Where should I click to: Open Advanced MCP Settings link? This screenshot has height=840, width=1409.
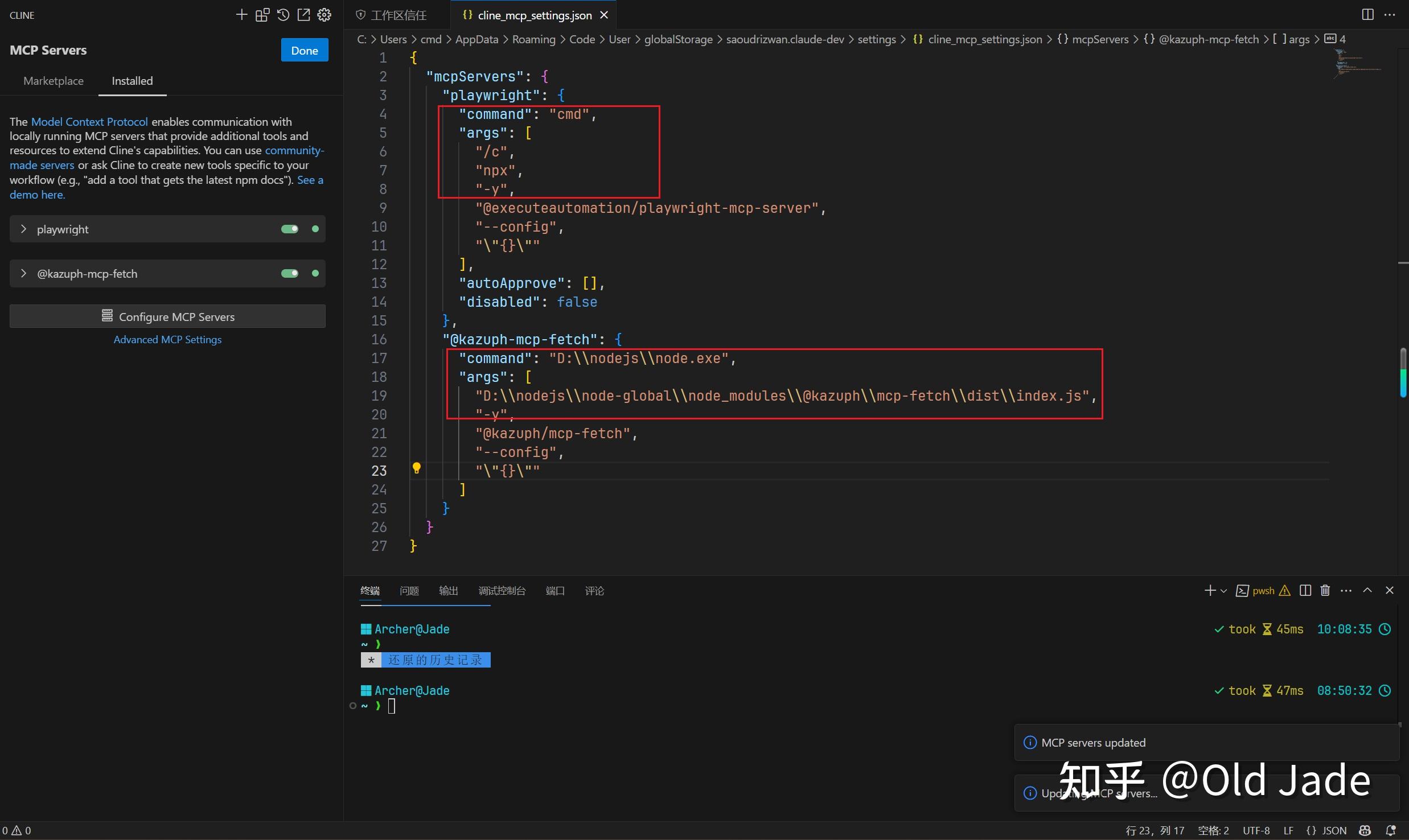tap(167, 339)
